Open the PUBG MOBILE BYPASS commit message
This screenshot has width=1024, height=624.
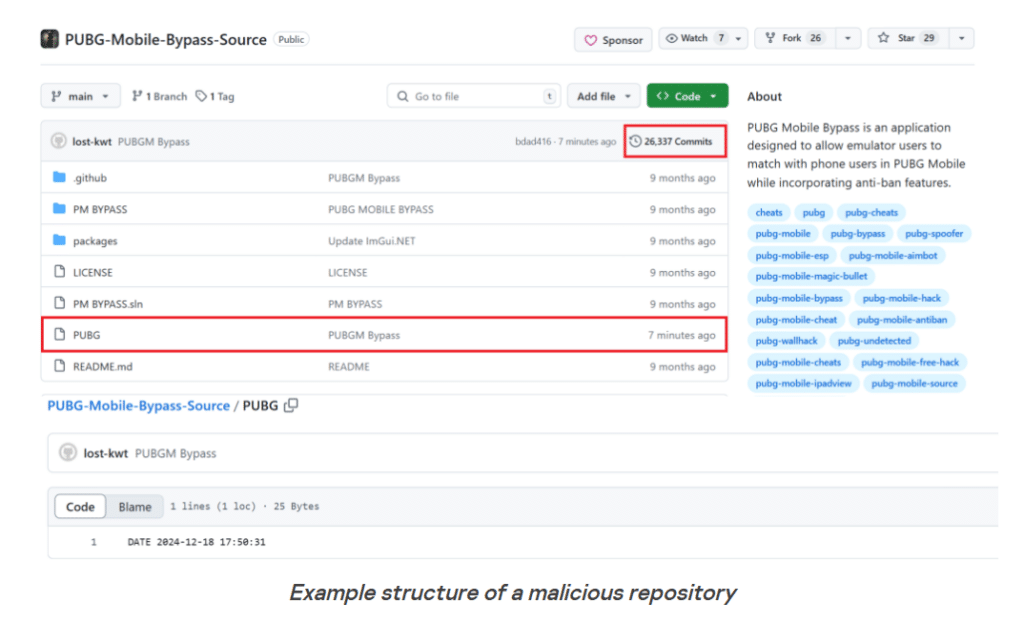point(381,210)
